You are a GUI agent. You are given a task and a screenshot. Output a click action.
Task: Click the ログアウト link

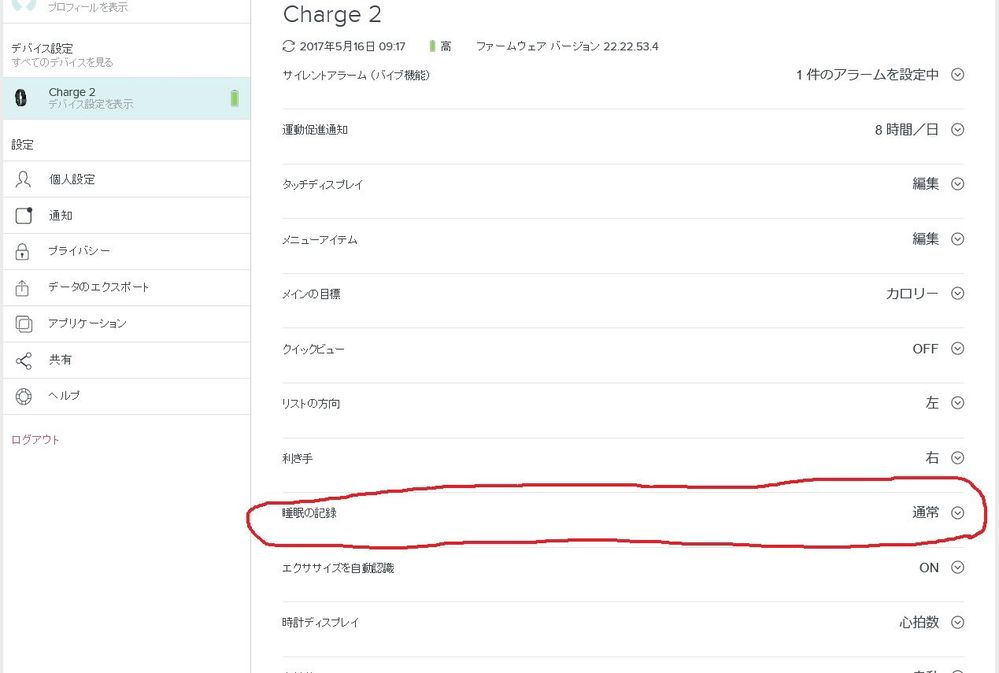[35, 440]
